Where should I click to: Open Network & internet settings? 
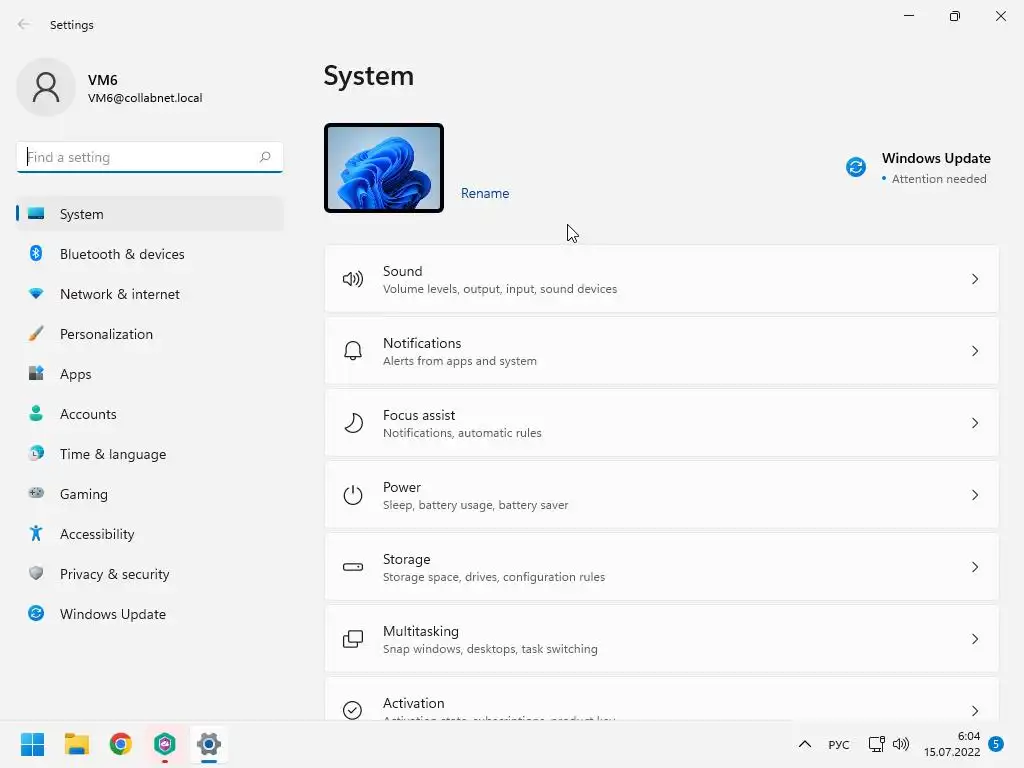[x=150, y=294]
